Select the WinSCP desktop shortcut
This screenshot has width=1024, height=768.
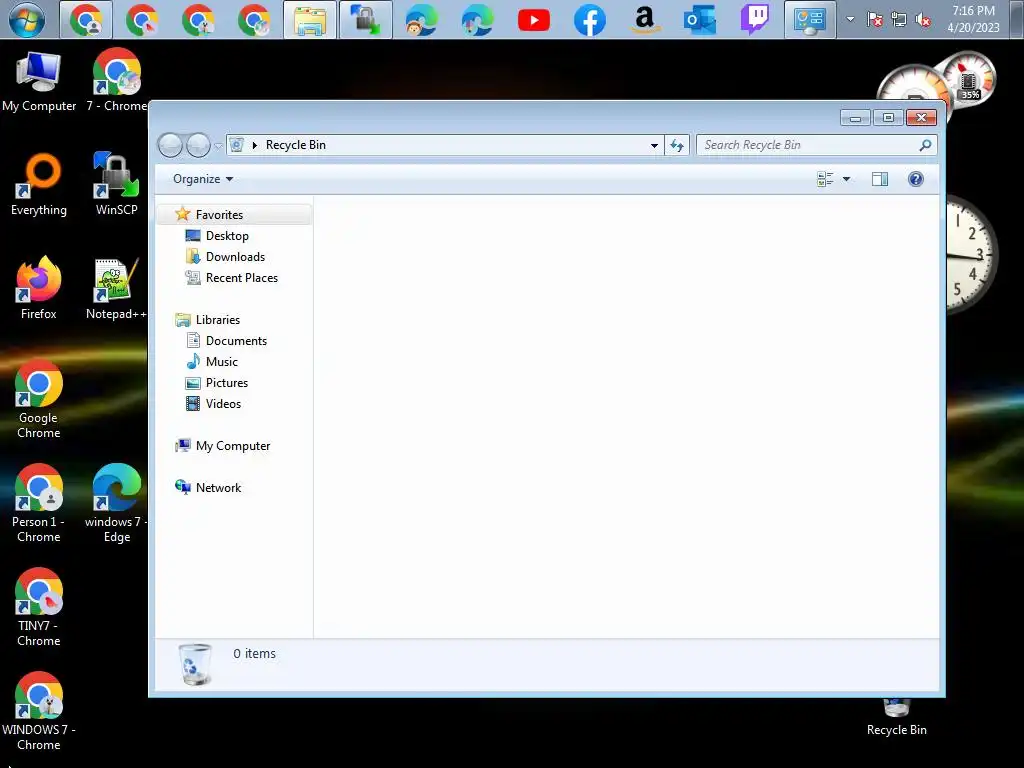(116, 184)
